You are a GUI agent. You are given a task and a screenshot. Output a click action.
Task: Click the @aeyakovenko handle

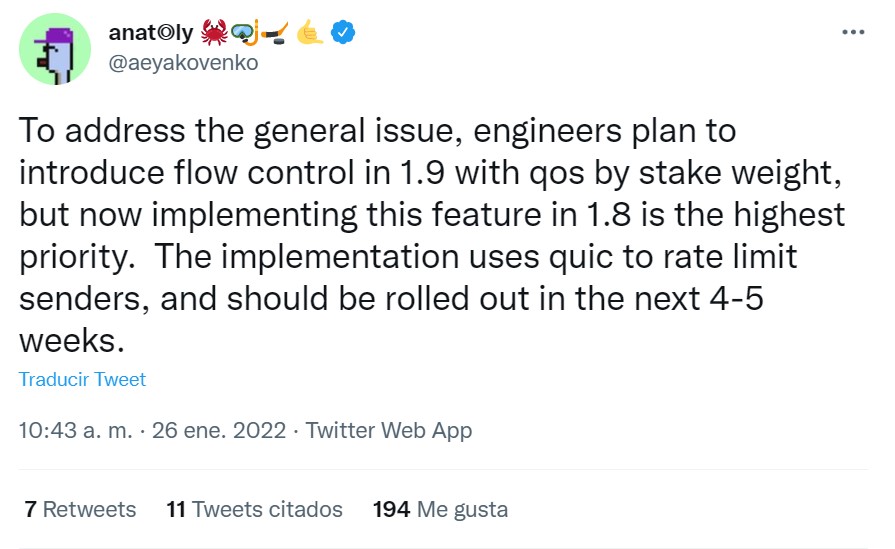coord(183,62)
